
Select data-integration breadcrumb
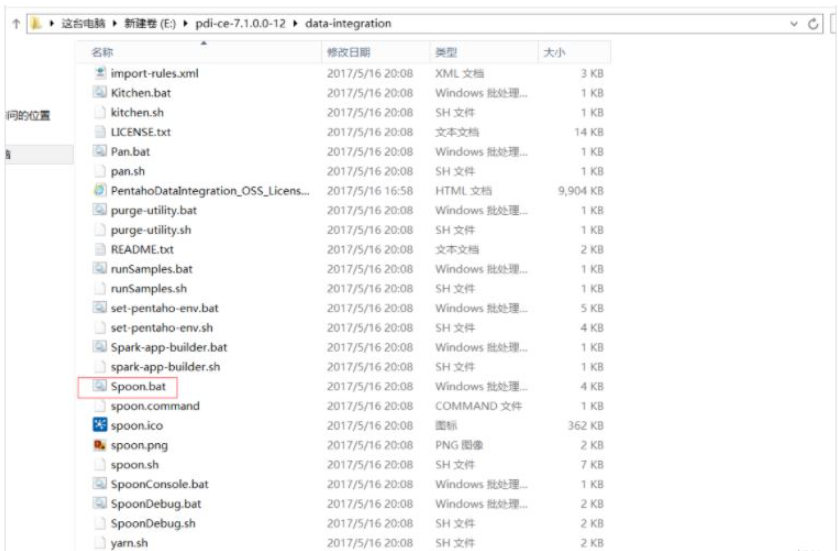coord(348,24)
